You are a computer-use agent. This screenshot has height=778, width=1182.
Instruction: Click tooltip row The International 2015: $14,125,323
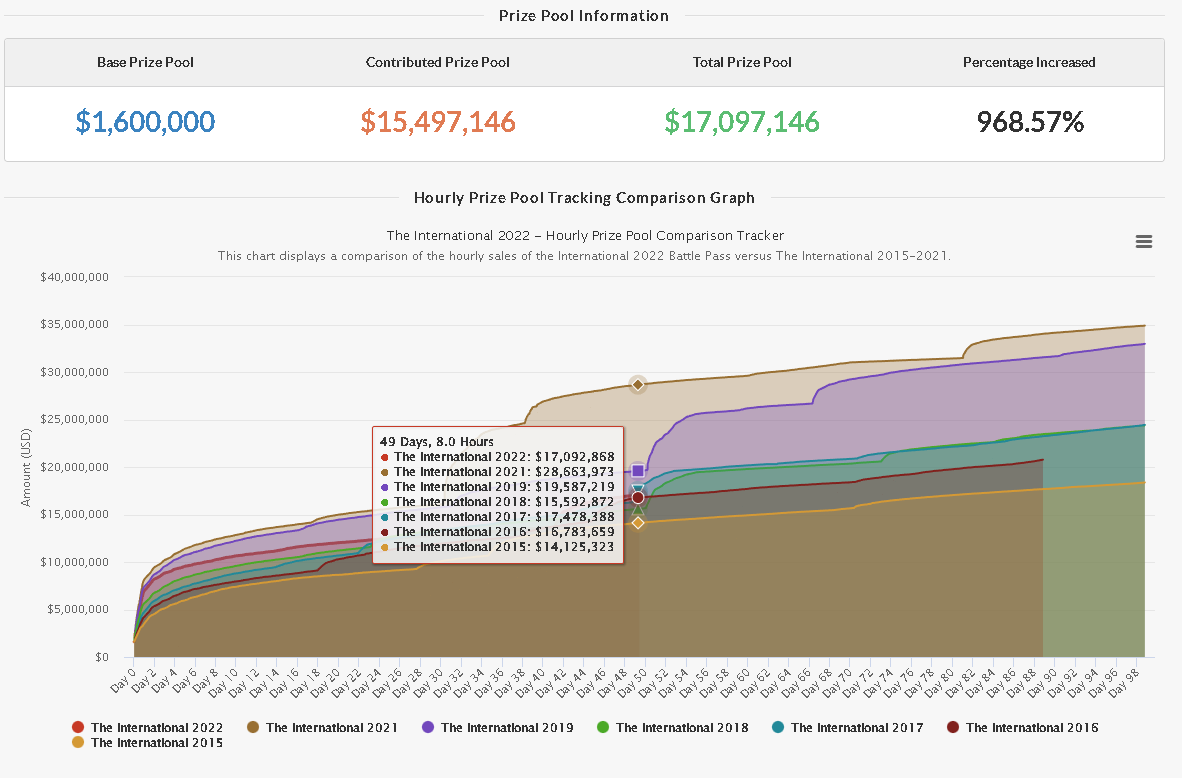(498, 547)
